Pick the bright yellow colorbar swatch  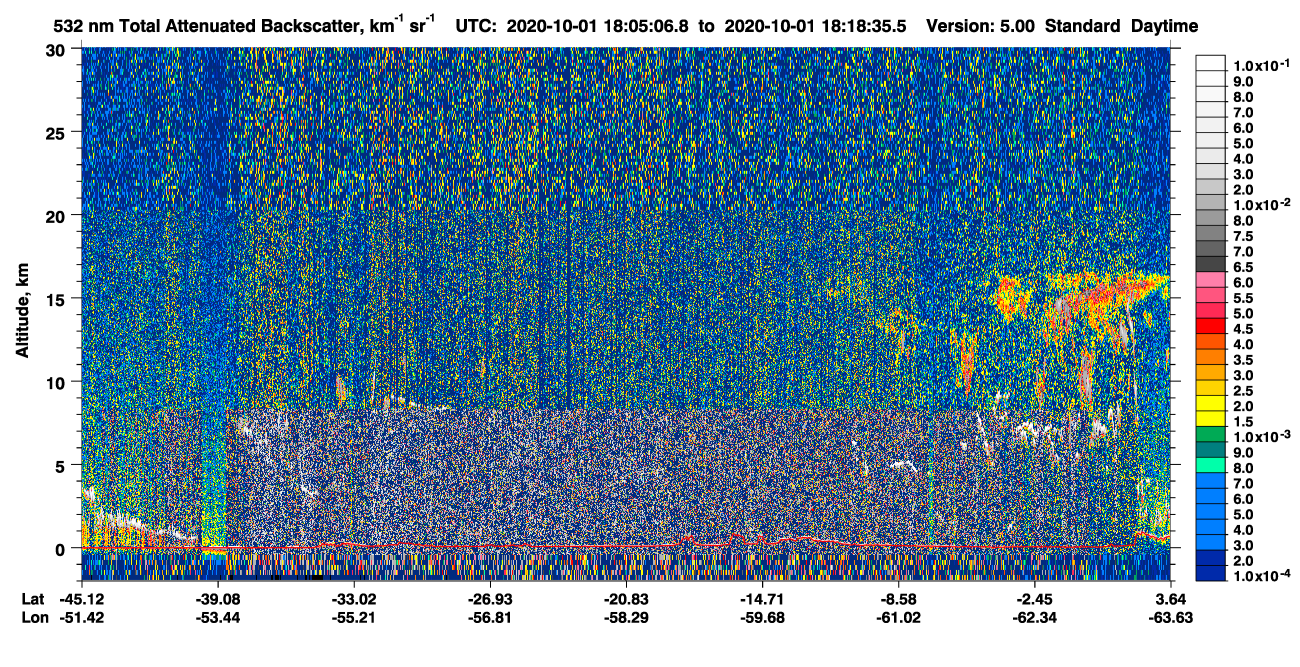click(x=1210, y=411)
